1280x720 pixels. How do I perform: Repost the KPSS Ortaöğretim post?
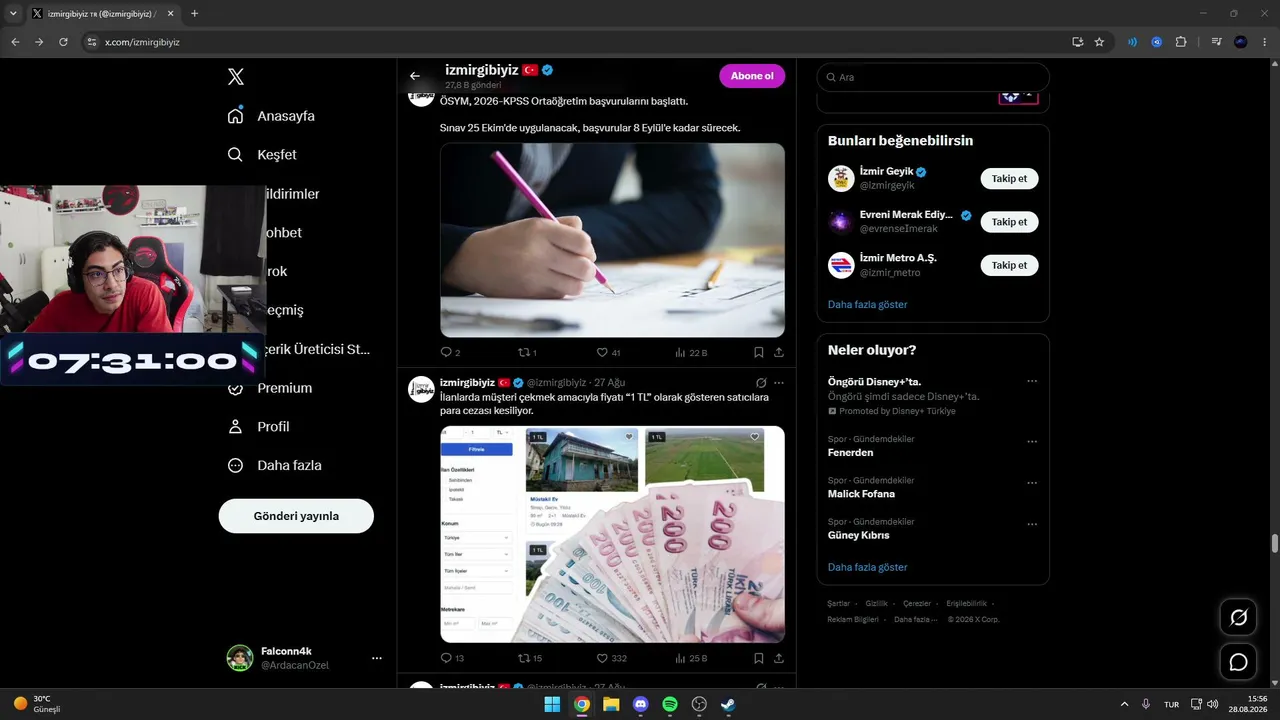pos(523,353)
